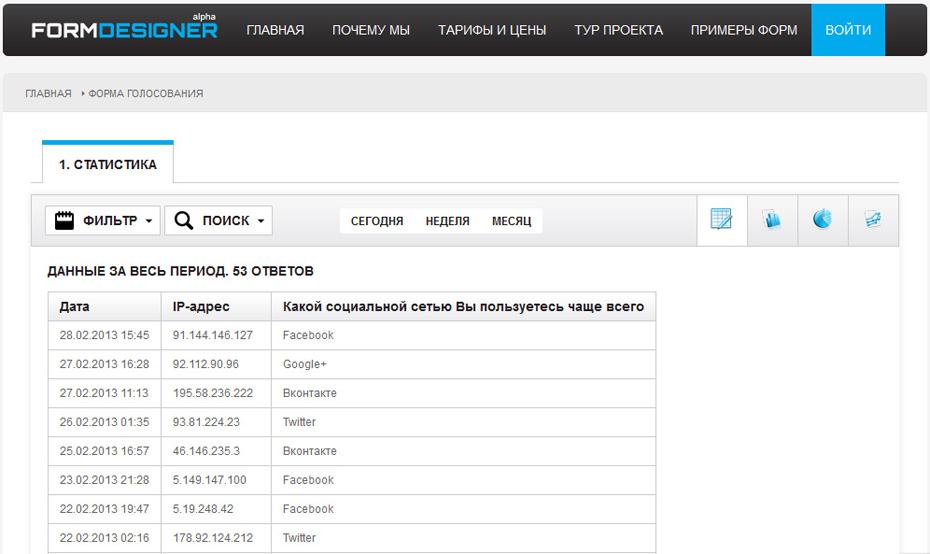
Task: Open Тарифы и цены in navigation
Action: [x=492, y=30]
